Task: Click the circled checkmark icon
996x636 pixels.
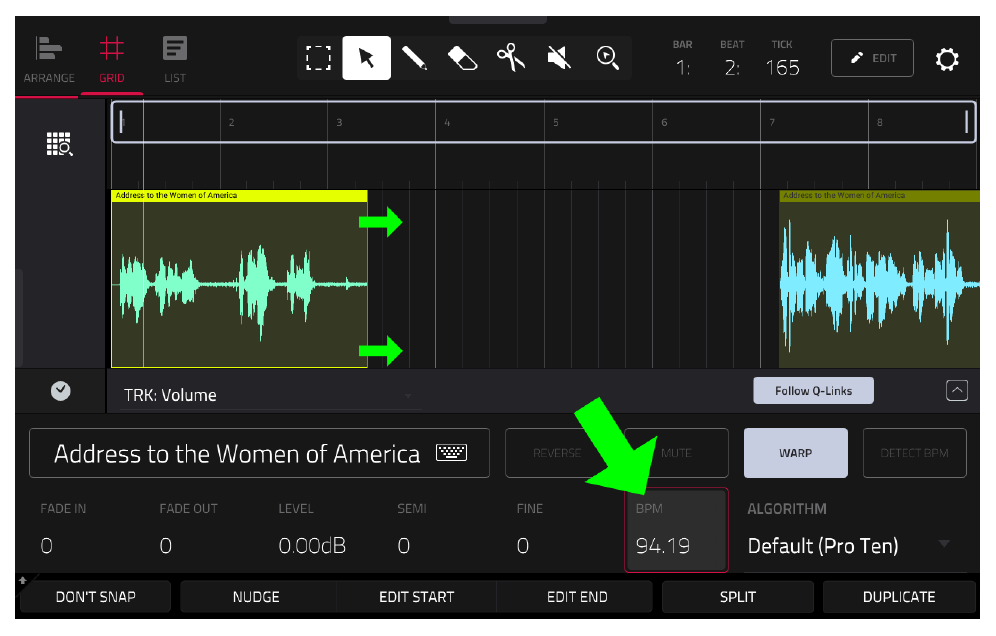Action: 60,391
